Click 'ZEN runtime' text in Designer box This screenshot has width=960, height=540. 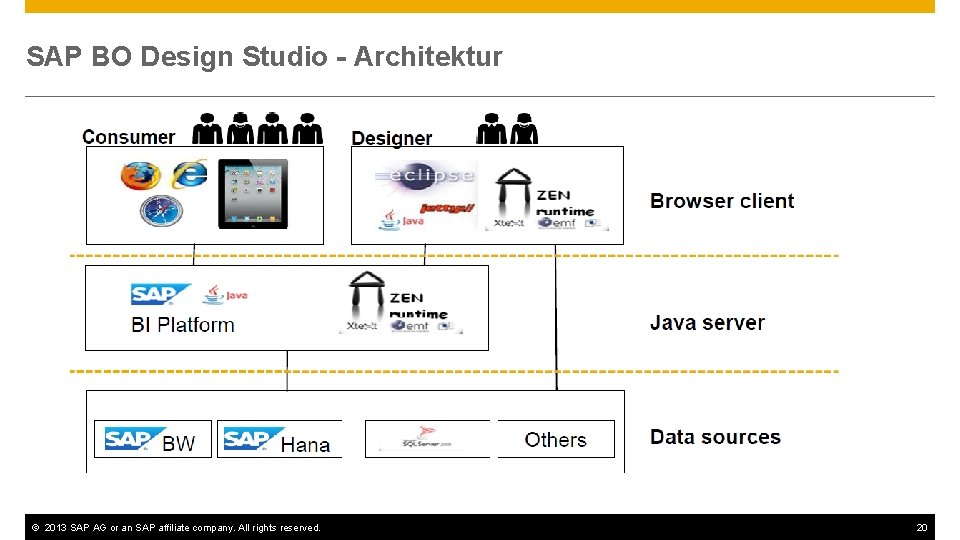click(x=565, y=203)
